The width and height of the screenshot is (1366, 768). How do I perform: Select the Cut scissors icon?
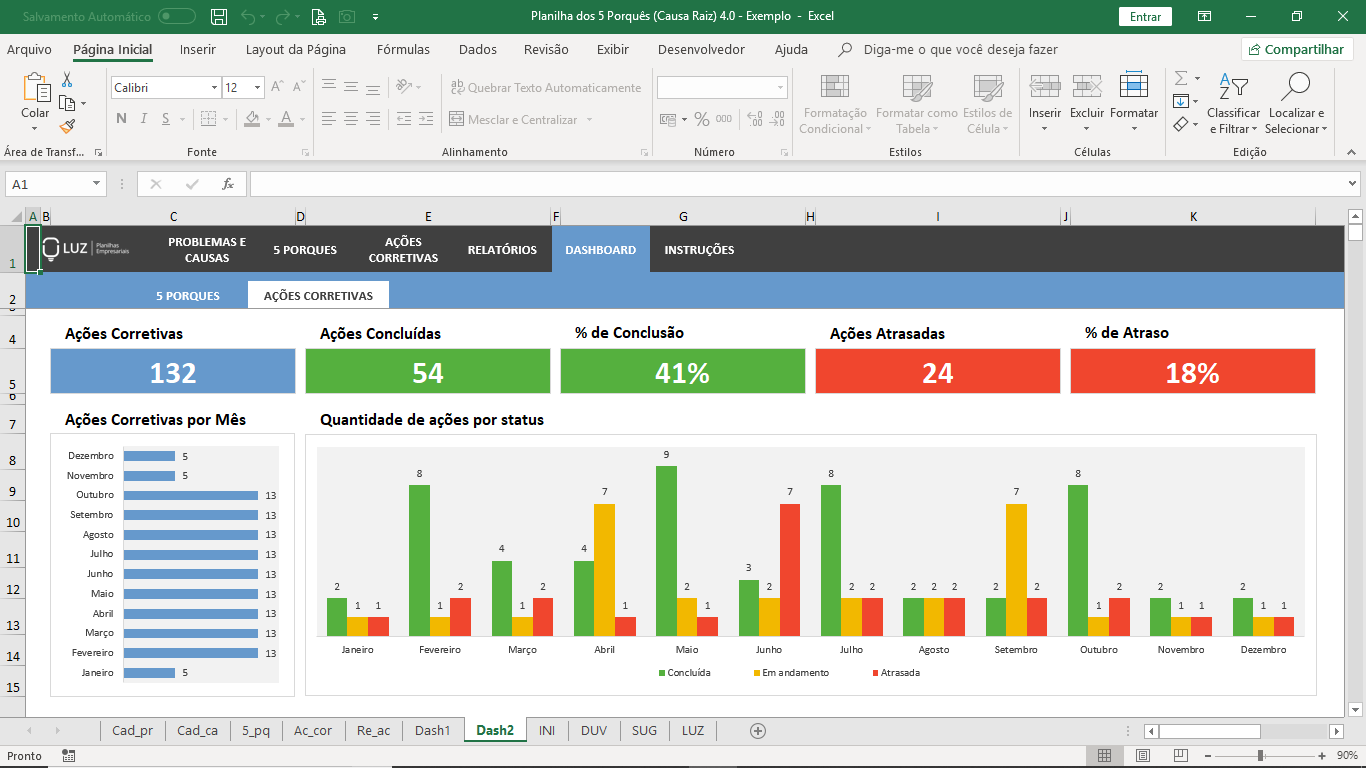pyautogui.click(x=67, y=80)
